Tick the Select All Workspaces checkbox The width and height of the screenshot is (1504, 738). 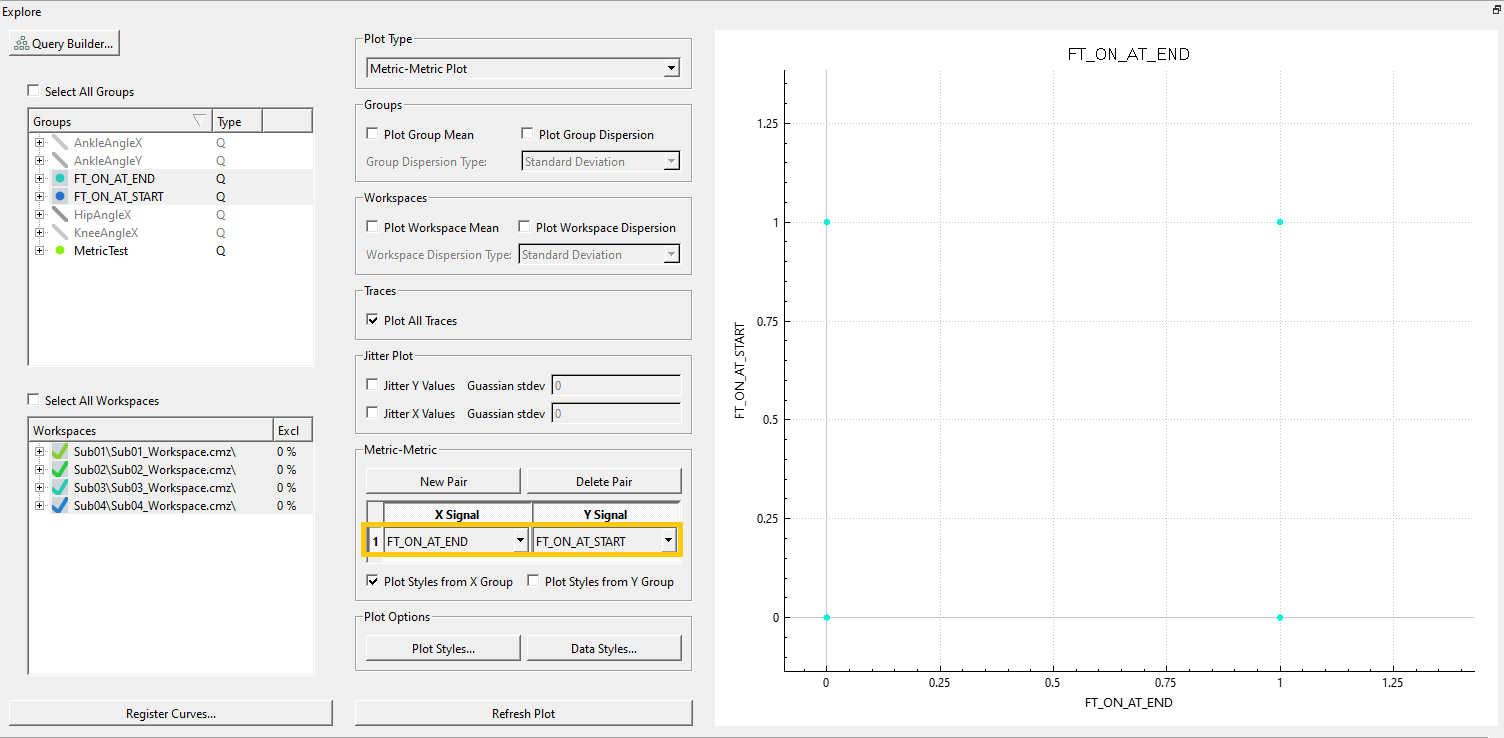coord(34,400)
